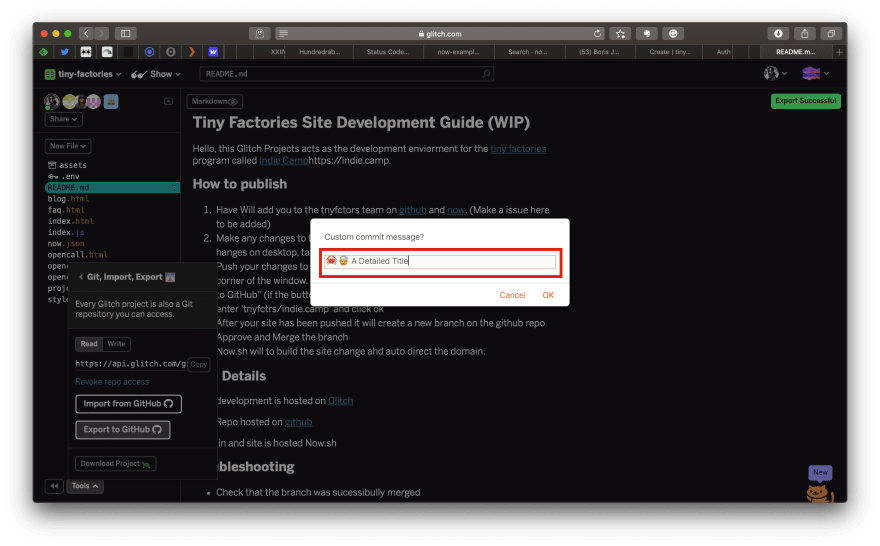
Task: Open the user account avatar dropdown
Action: pyautogui.click(x=775, y=74)
